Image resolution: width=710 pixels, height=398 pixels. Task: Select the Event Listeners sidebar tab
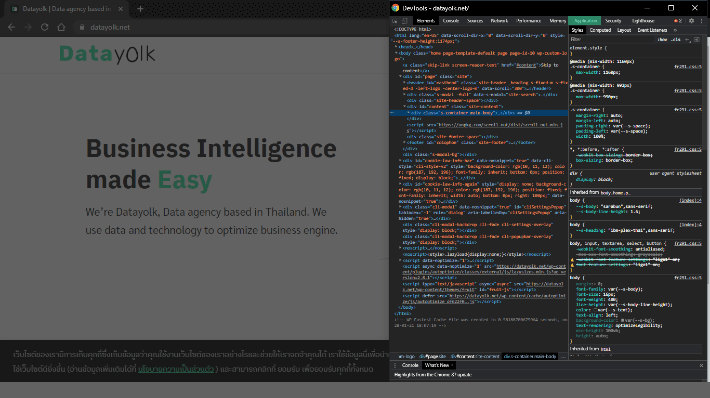tap(652, 30)
